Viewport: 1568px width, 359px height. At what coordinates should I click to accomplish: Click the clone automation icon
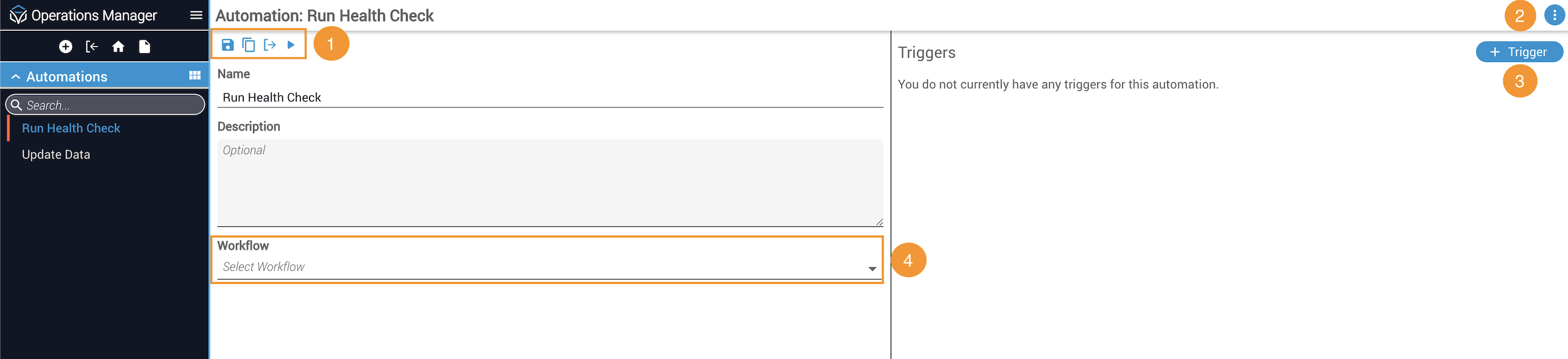tap(248, 44)
